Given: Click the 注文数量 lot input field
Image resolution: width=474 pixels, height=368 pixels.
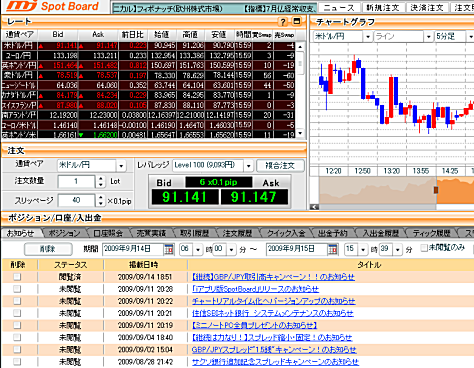Looking at the screenshot, I should pyautogui.click(x=76, y=182).
